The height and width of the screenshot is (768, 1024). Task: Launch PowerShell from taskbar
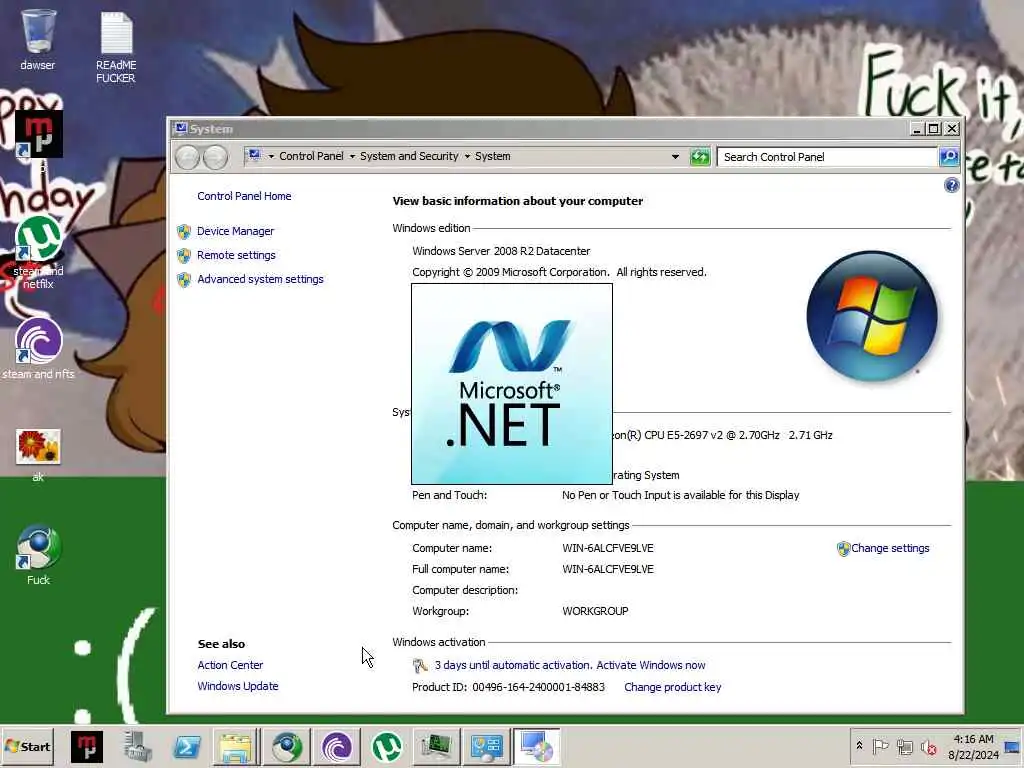tap(187, 746)
